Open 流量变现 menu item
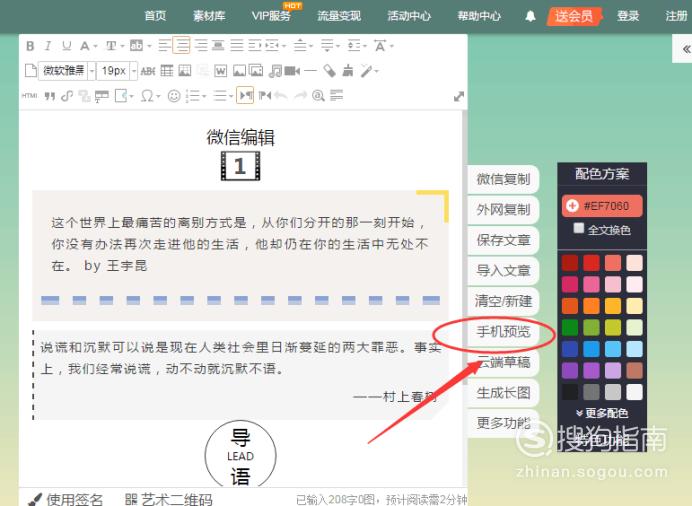 pyautogui.click(x=339, y=16)
